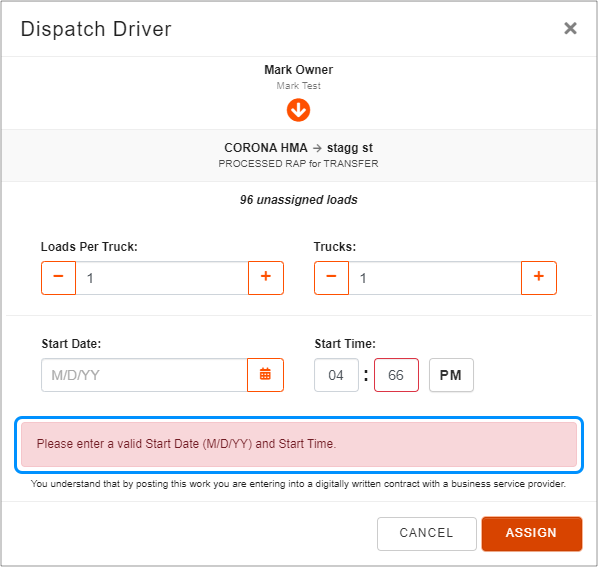
Task: Select the invalid minutes field showing 66
Action: click(x=396, y=375)
